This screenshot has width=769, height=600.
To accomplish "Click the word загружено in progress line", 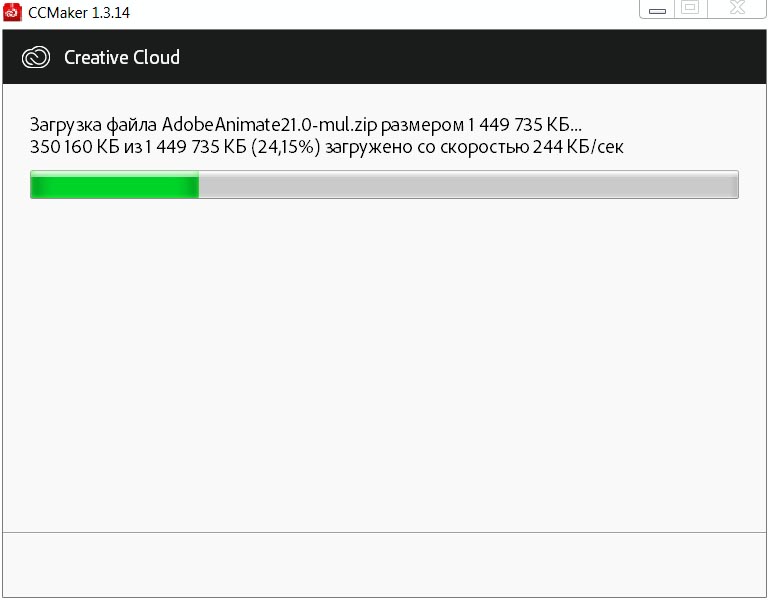I will point(369,147).
